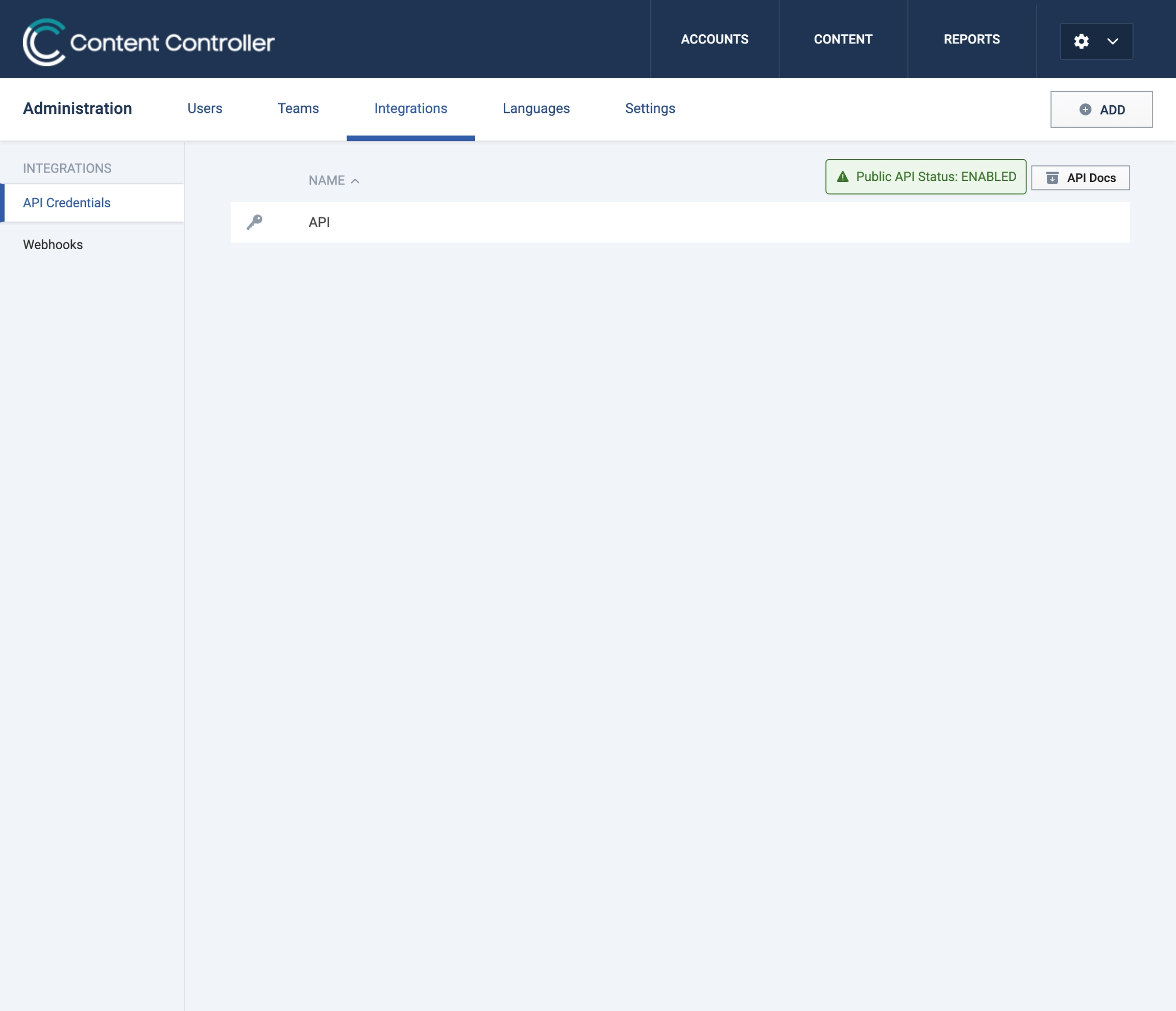Go to the Settings tab
This screenshot has height=1011, width=1176.
(650, 108)
